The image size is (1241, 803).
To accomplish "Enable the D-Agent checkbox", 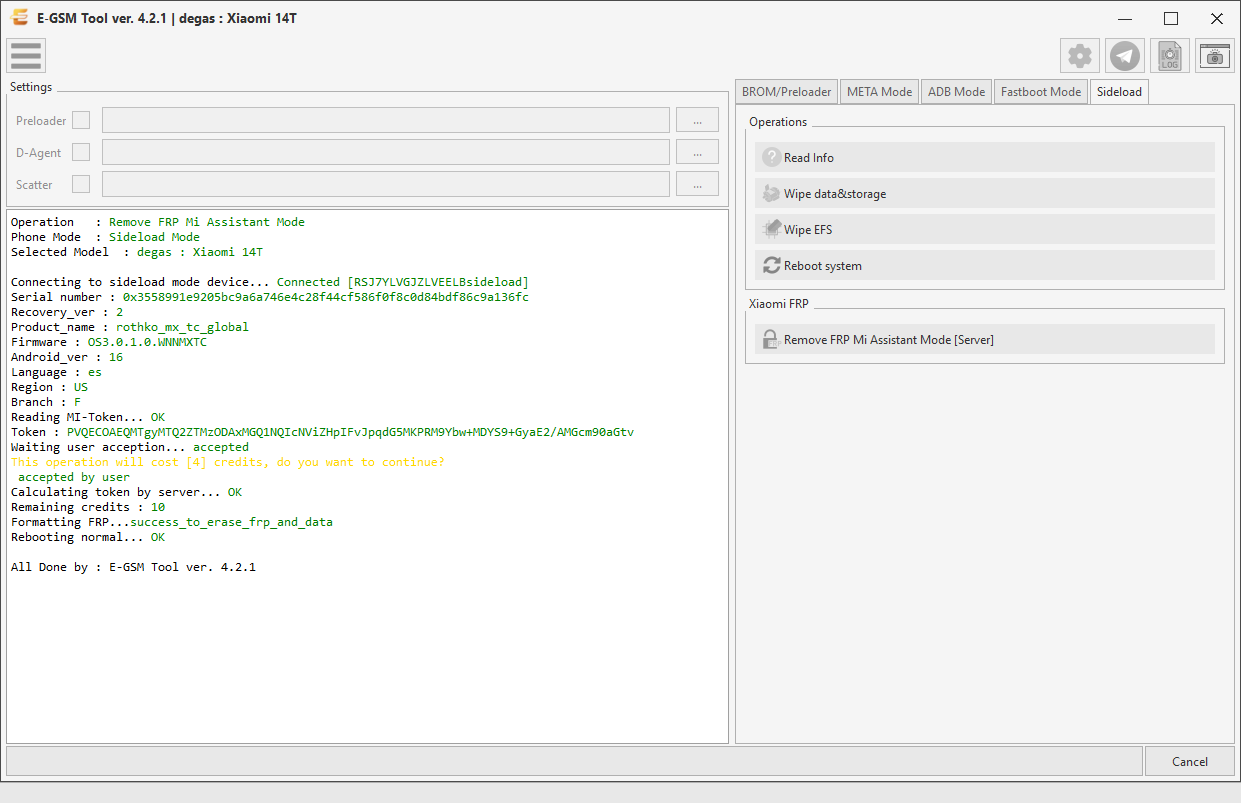I will 81,152.
